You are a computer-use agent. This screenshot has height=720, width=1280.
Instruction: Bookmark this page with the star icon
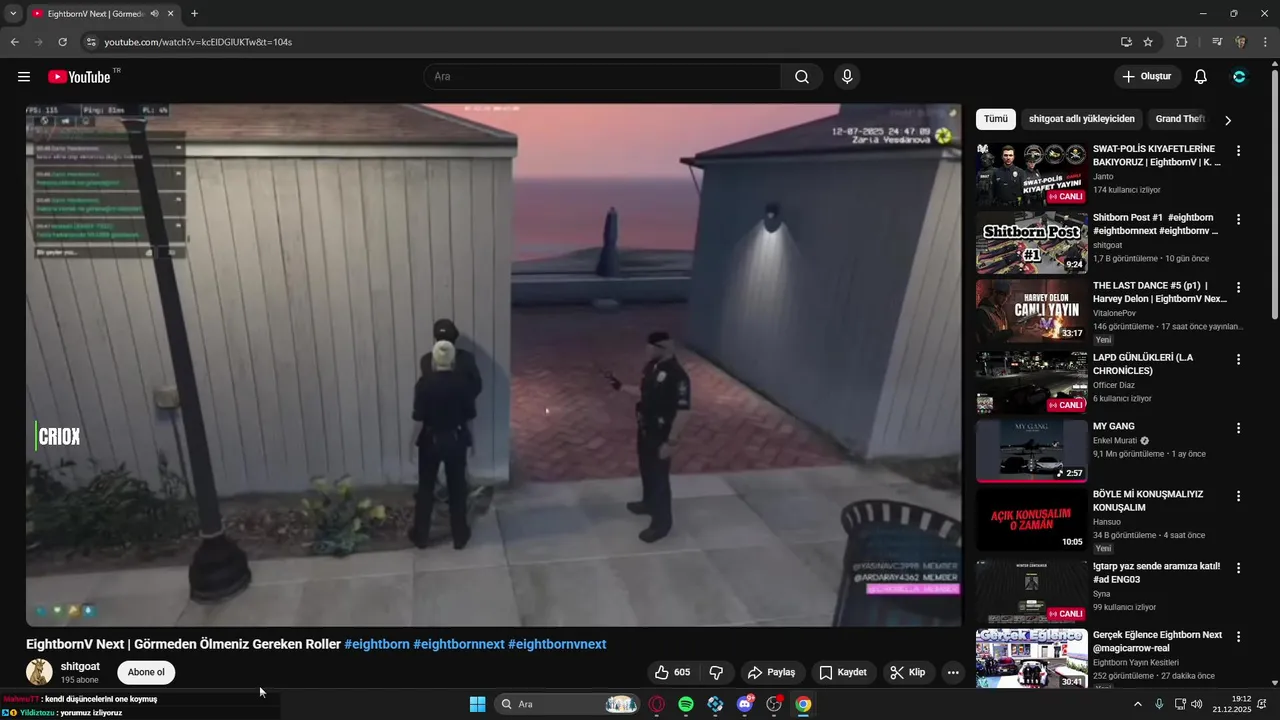[x=1148, y=42]
